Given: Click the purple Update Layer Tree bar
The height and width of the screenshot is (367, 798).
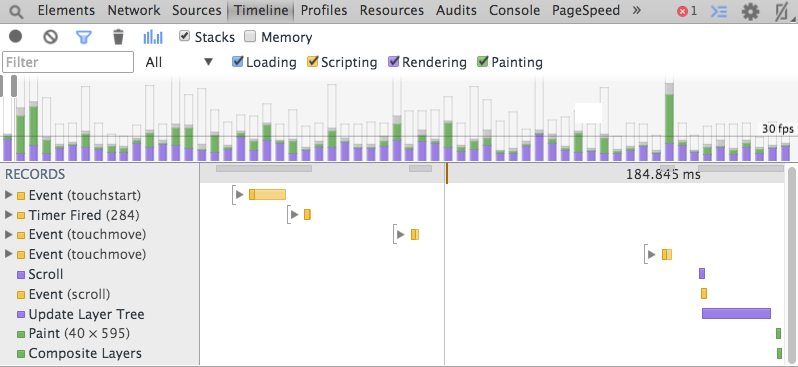Looking at the screenshot, I should (x=736, y=314).
